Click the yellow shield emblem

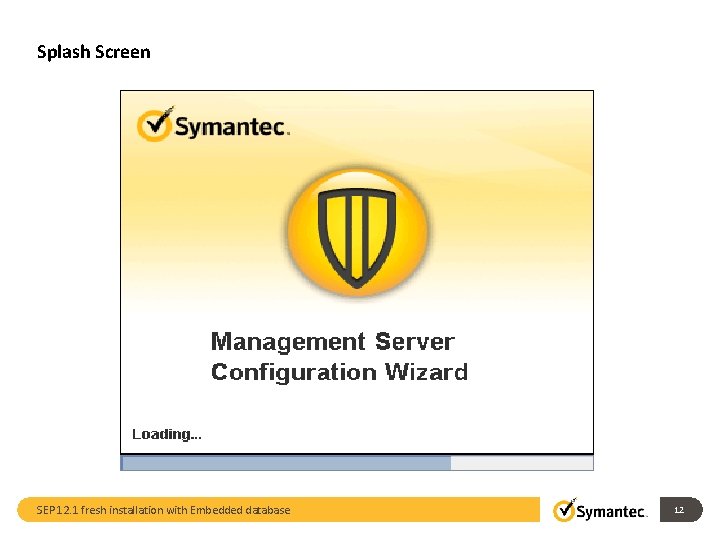tap(357, 234)
